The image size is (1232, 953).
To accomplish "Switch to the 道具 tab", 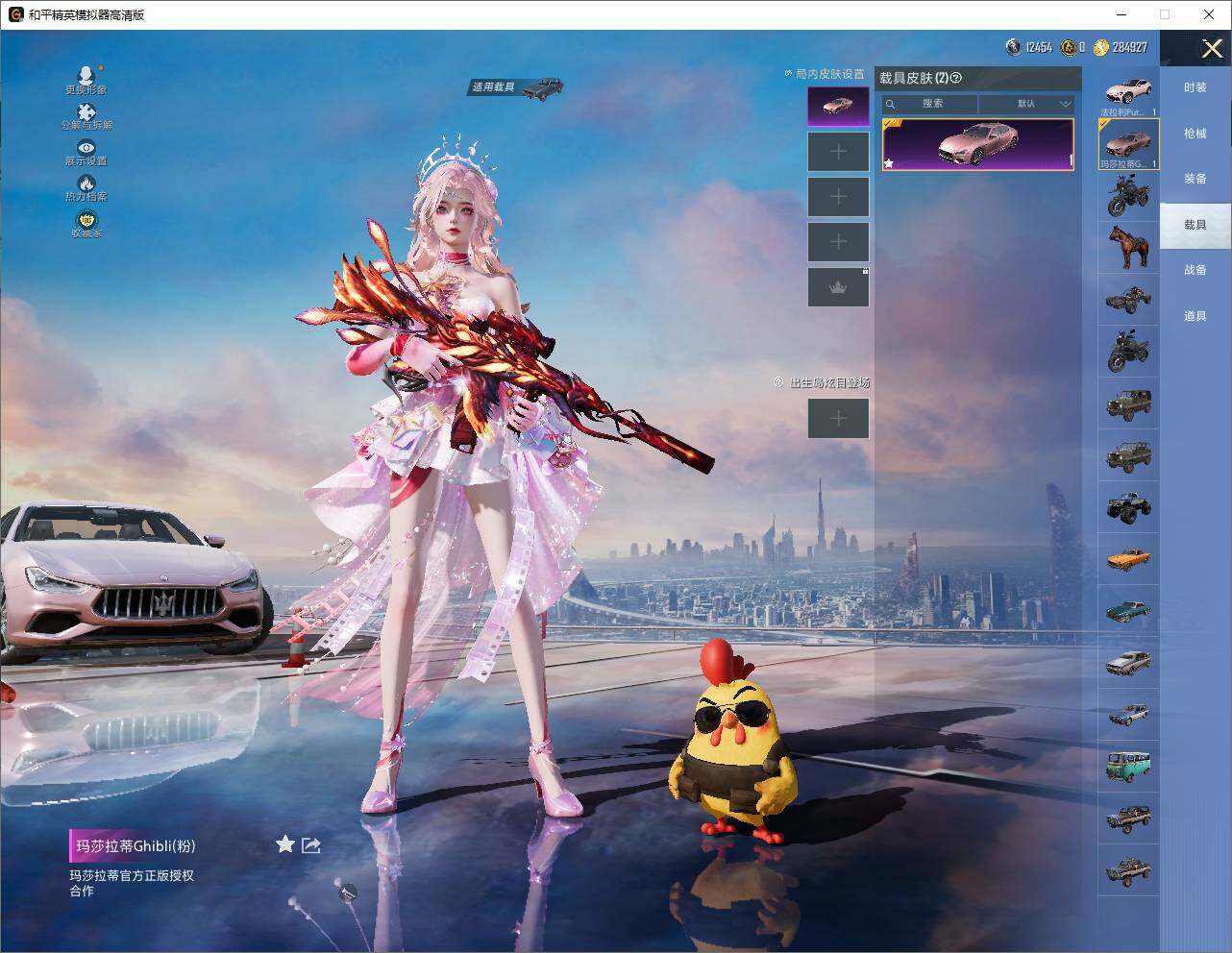I will 1195,316.
